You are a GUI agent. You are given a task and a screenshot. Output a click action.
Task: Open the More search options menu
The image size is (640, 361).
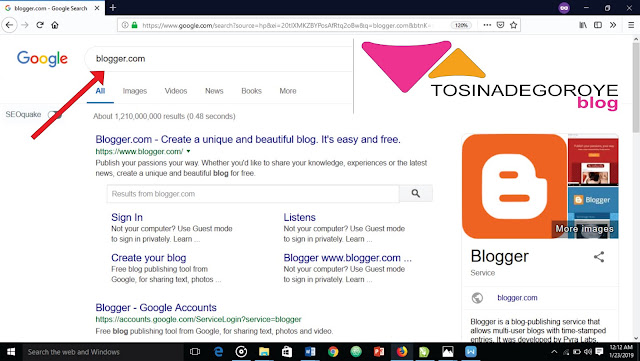[x=288, y=91]
